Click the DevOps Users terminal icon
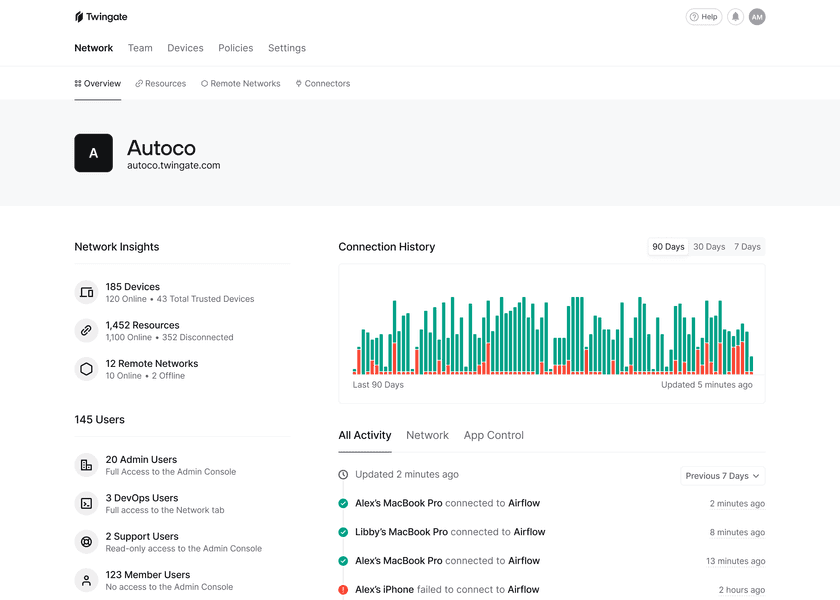The image size is (840, 600). pos(86,503)
